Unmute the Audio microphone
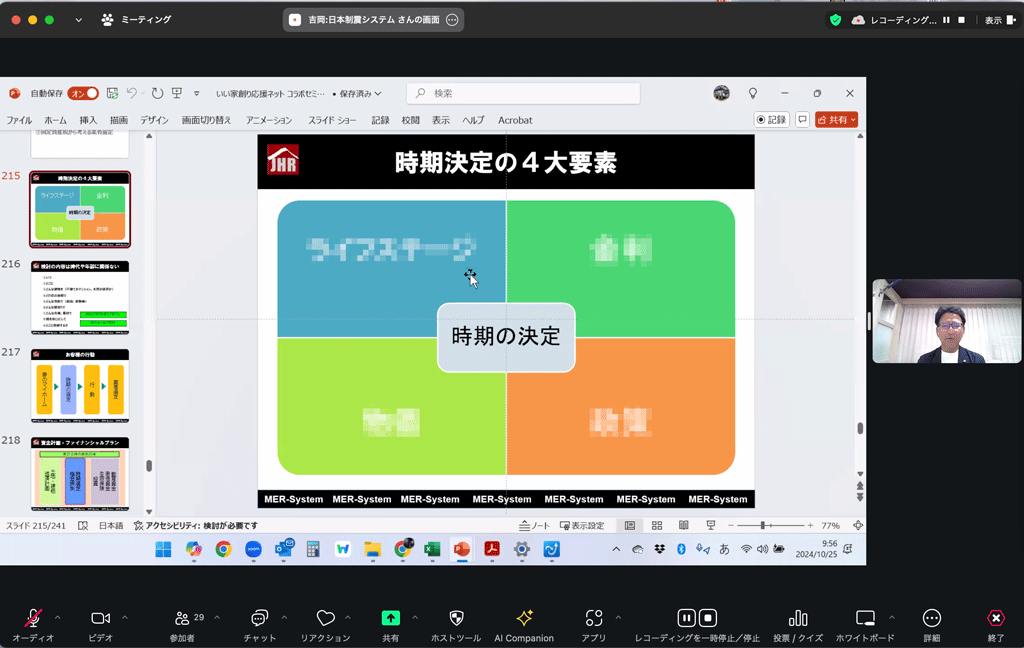1024x648 pixels. [33, 618]
